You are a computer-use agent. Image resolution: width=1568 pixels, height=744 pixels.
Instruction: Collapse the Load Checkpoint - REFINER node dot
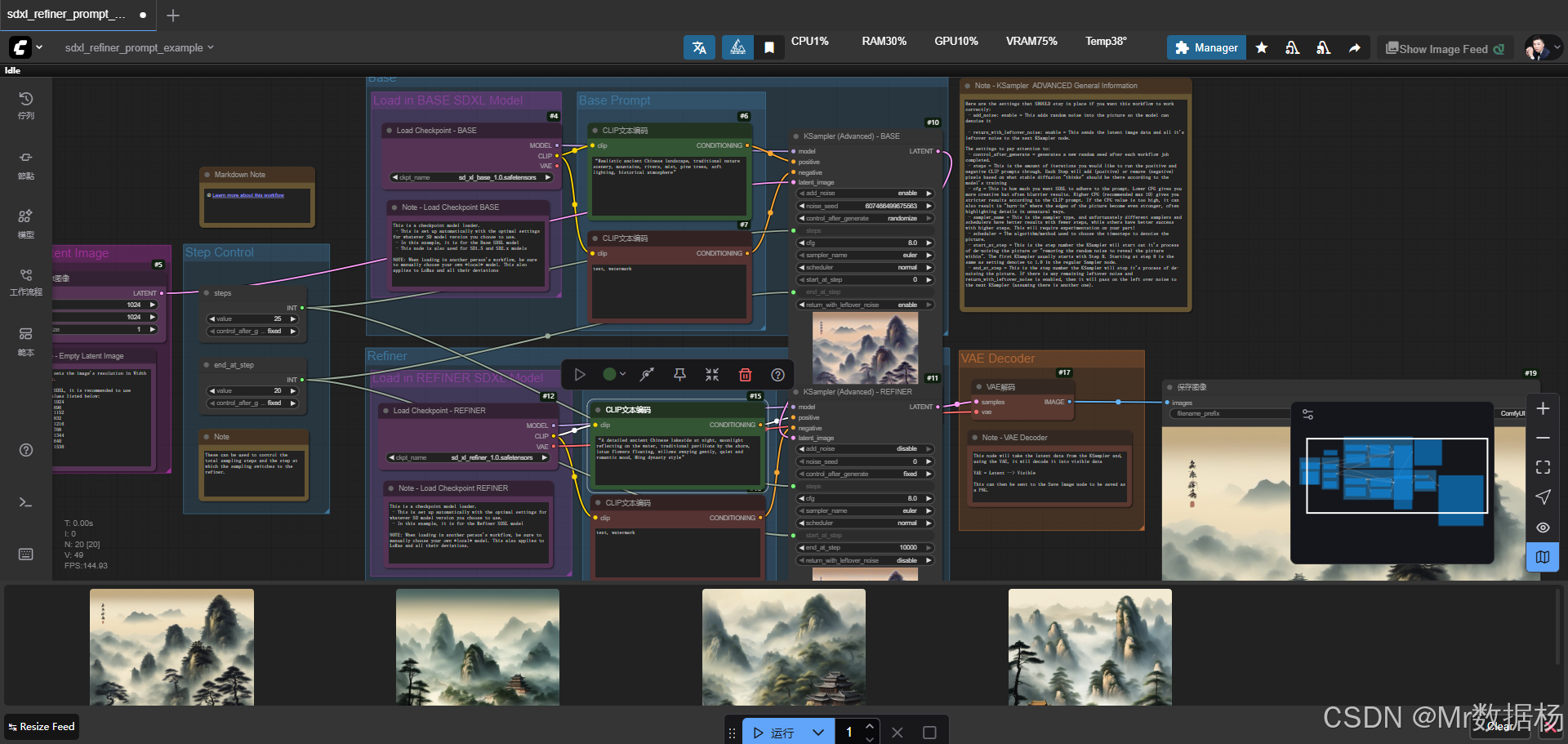[x=386, y=411]
